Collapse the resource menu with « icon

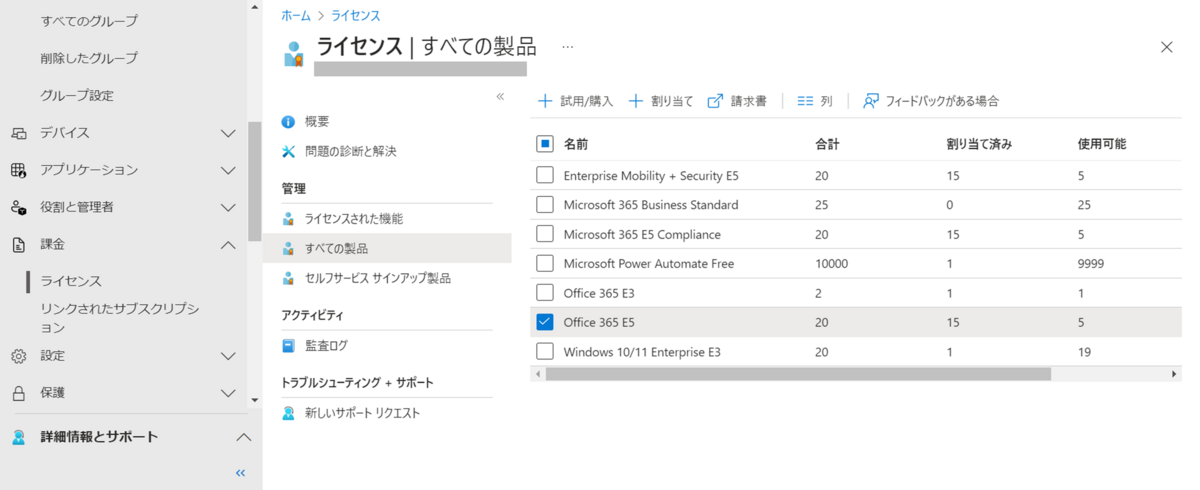pos(500,97)
